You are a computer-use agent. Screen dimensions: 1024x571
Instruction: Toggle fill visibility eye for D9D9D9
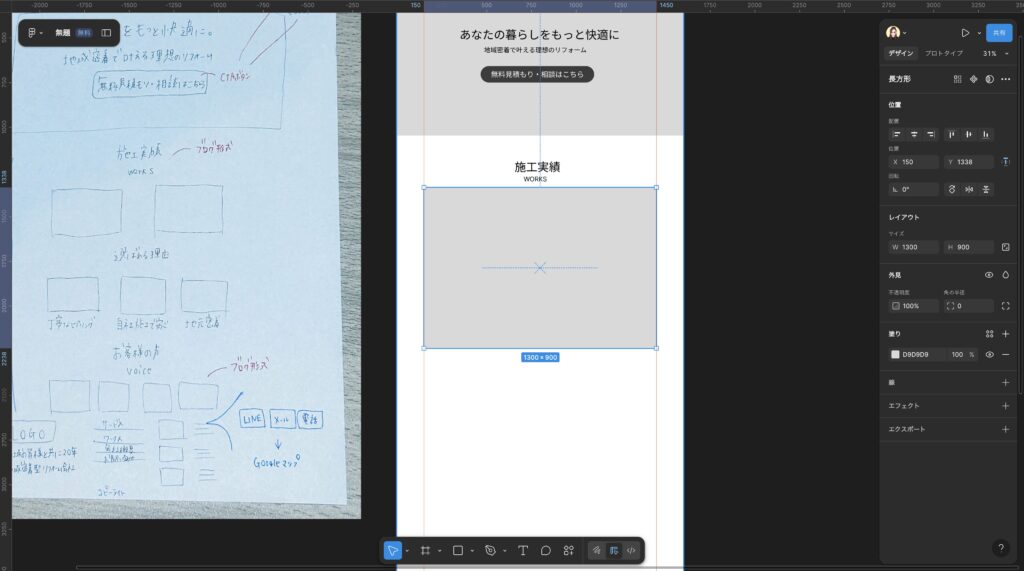pyautogui.click(x=989, y=354)
